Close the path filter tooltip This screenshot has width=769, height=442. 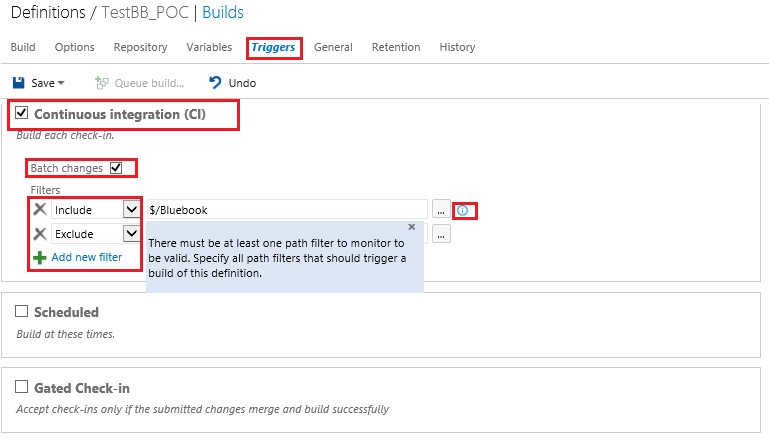click(411, 227)
